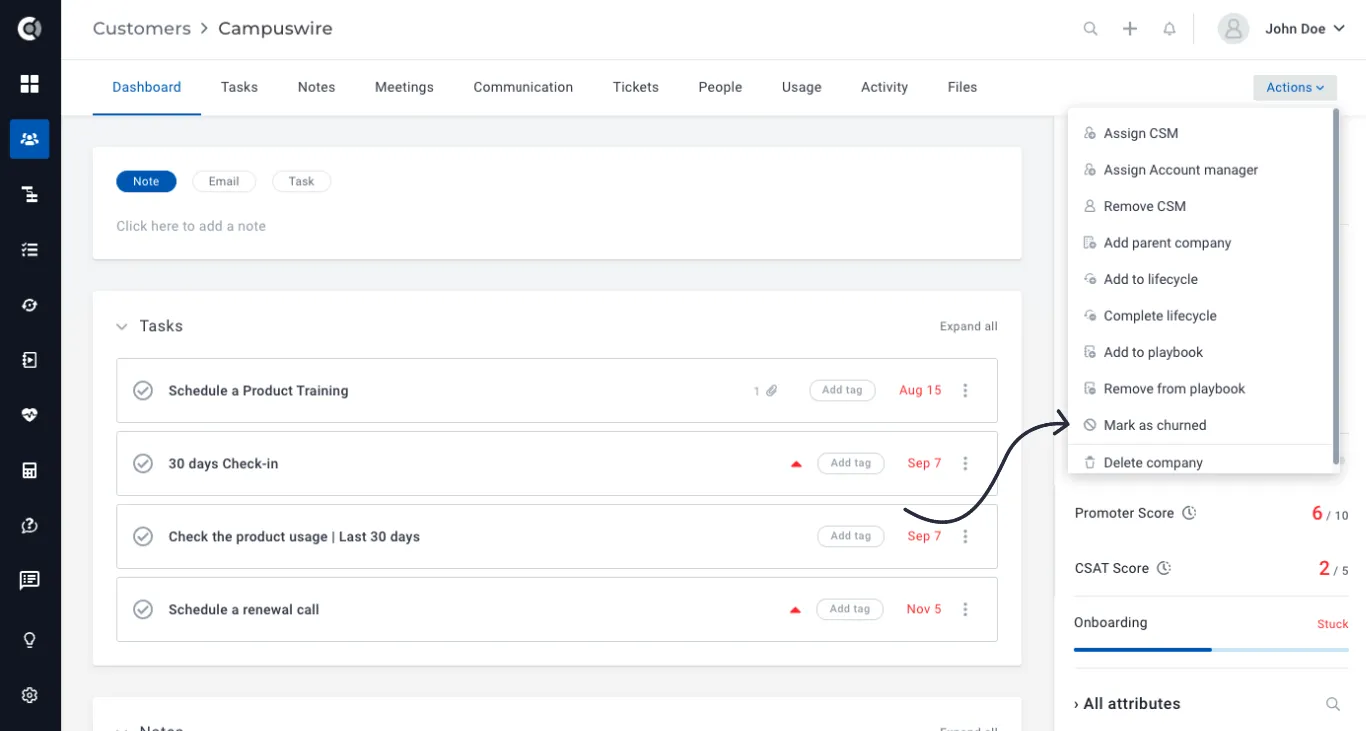This screenshot has width=1366, height=731.
Task: Click the calculator icon in the sidebar
Action: (29, 470)
